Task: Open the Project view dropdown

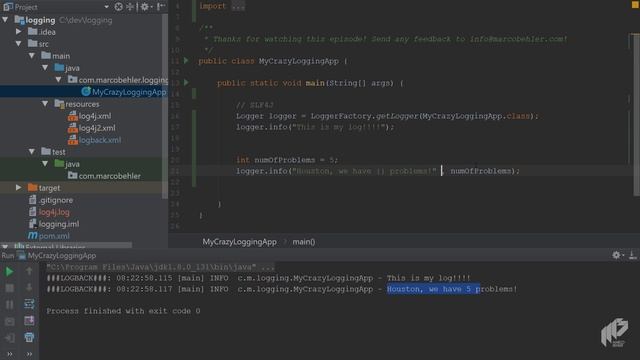Action: pos(107,7)
